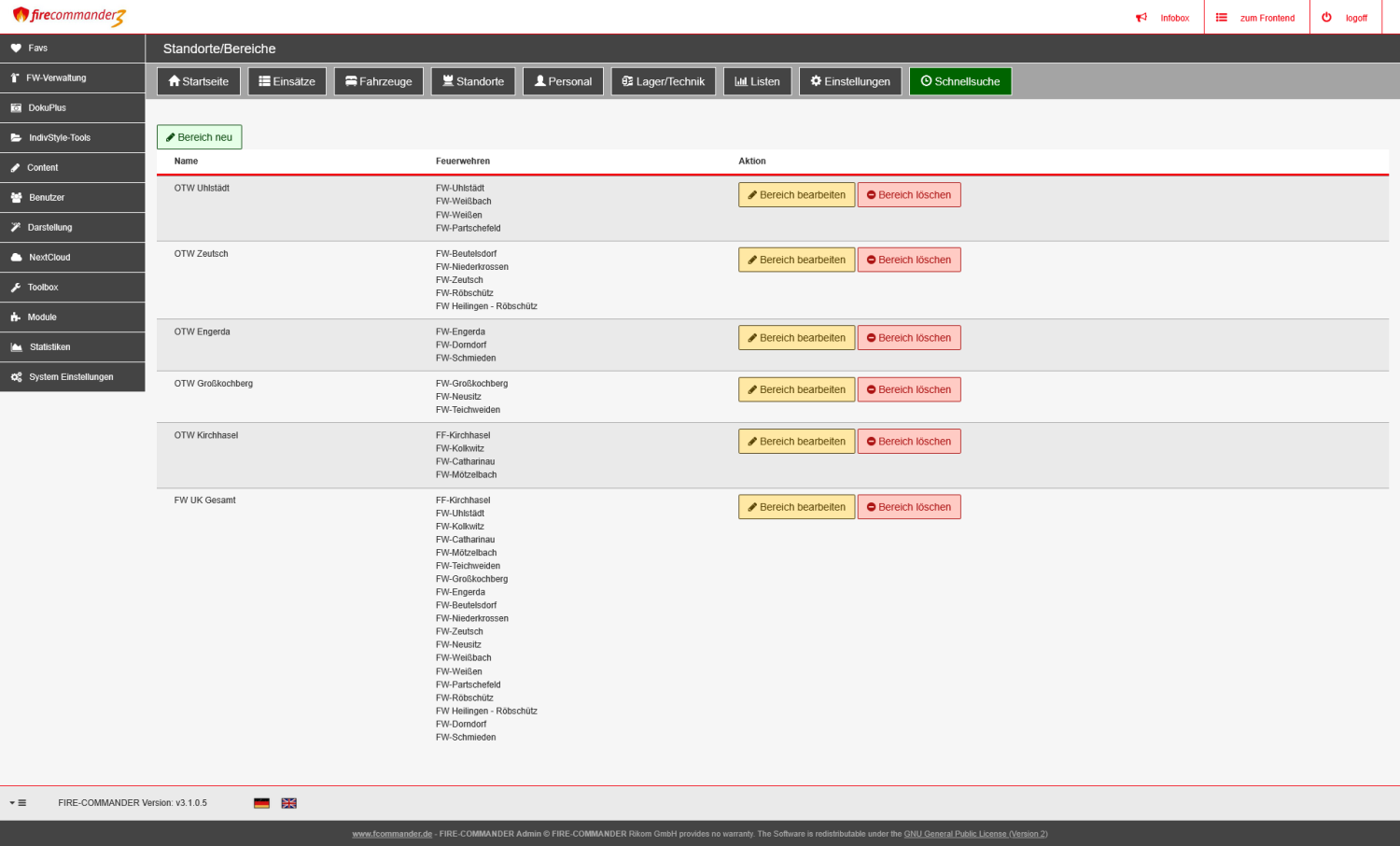Switch language using German flag
1400x846 pixels.
coord(261,803)
